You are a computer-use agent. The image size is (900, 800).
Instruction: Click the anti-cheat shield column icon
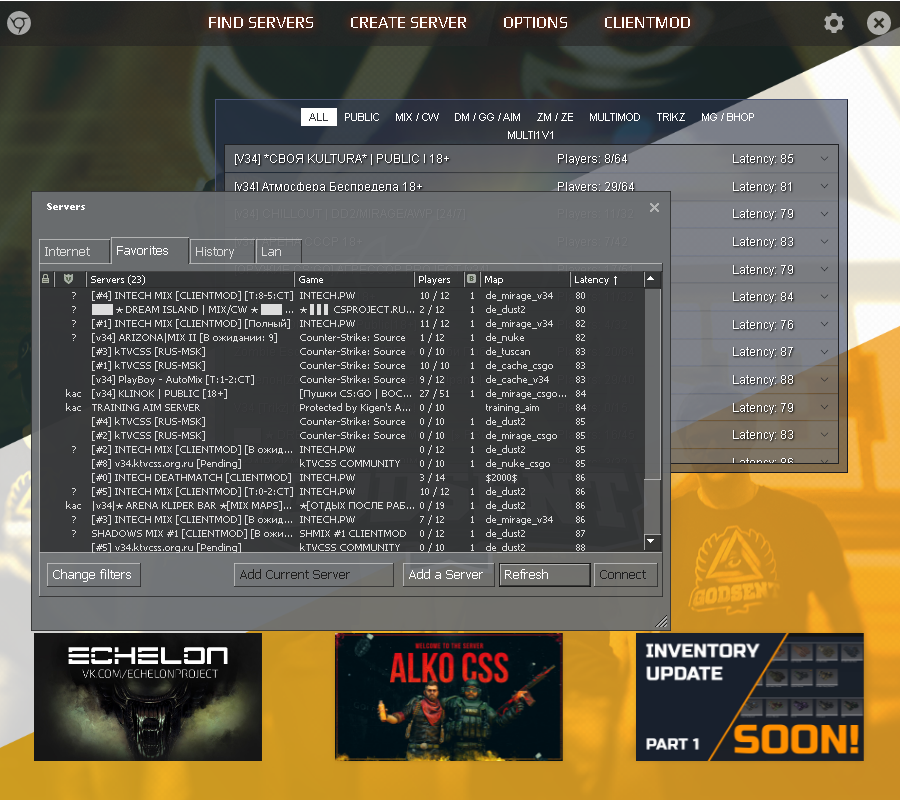68,279
